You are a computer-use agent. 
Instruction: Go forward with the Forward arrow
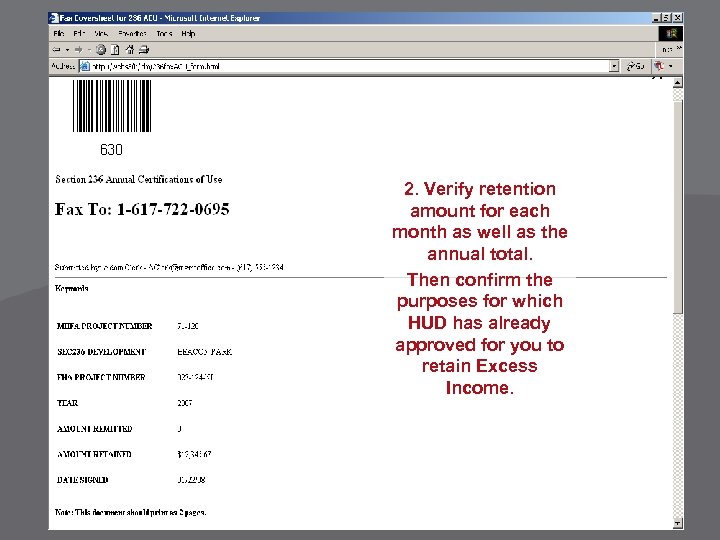coord(79,50)
